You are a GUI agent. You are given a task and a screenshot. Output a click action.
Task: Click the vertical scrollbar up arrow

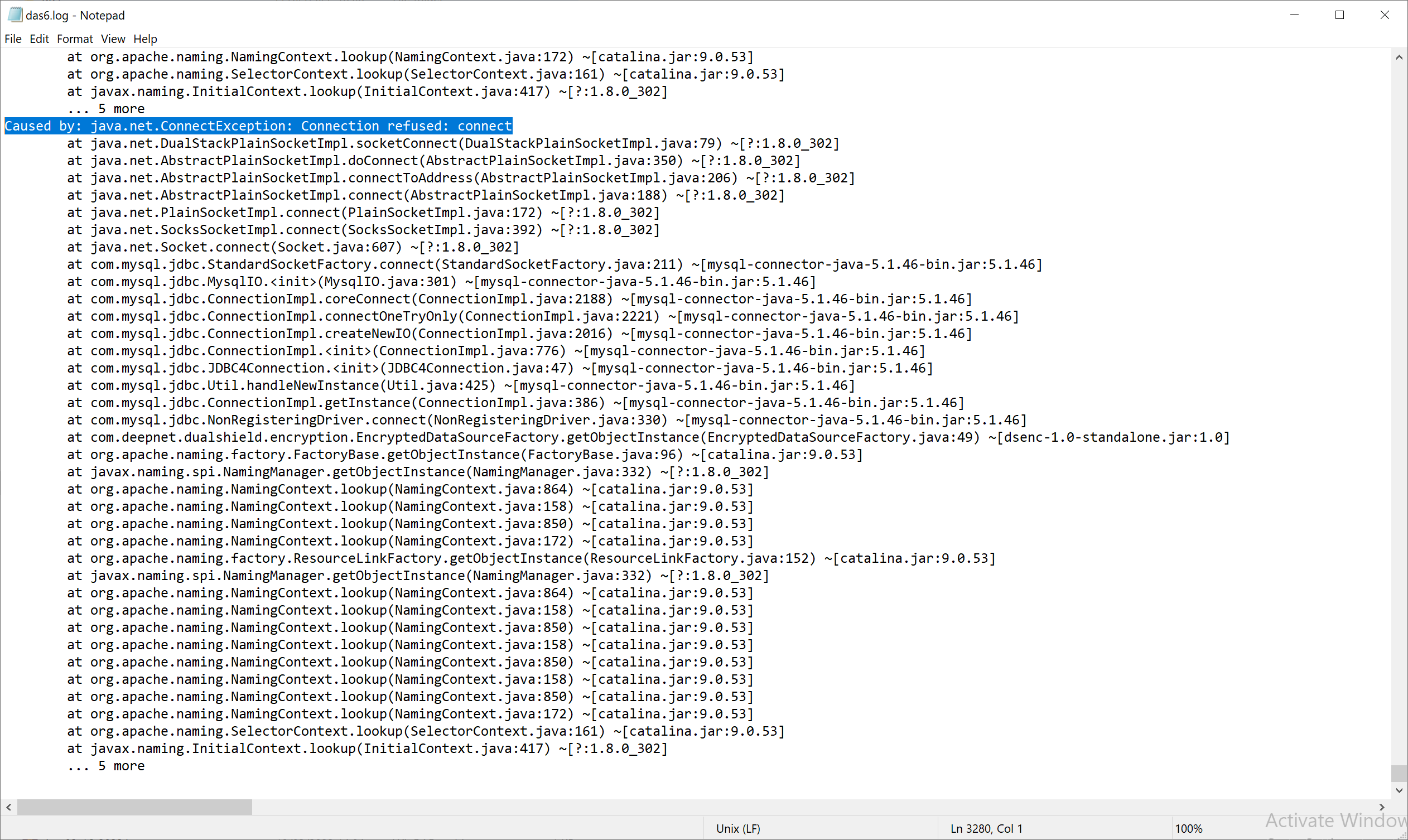tap(1399, 57)
